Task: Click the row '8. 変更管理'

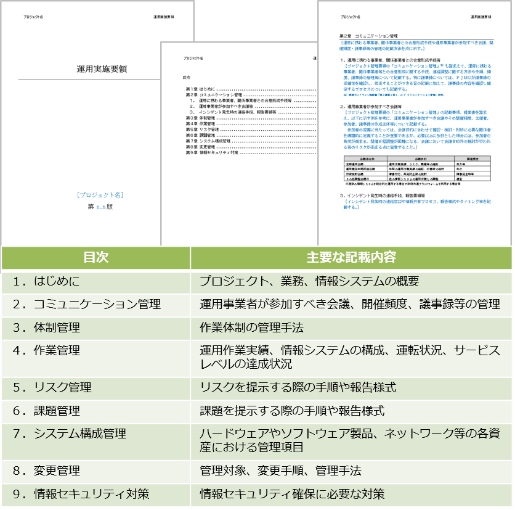Action: [x=257, y=472]
